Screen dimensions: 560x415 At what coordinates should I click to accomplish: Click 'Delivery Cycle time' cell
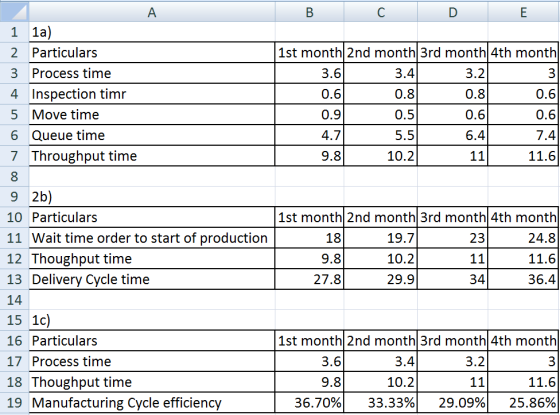tap(152, 279)
